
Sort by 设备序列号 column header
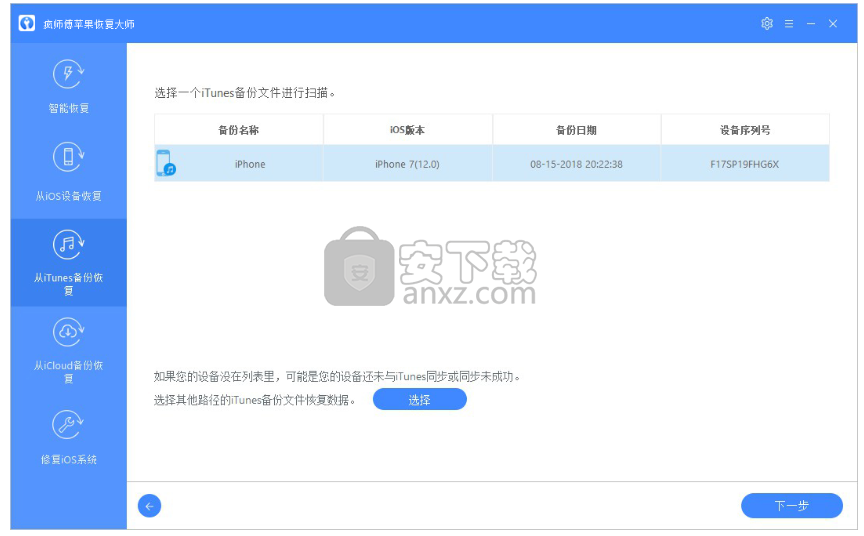click(745, 130)
